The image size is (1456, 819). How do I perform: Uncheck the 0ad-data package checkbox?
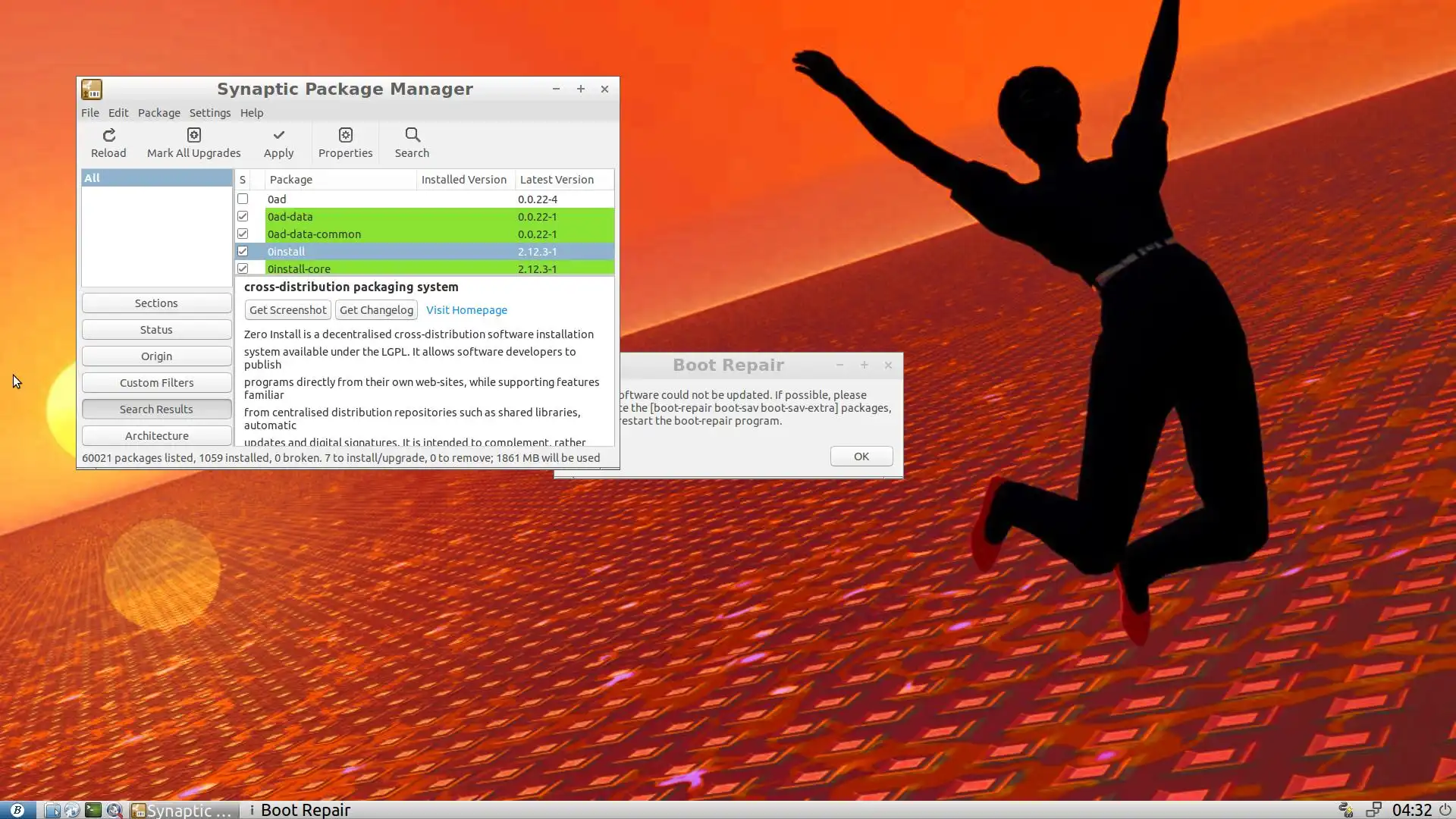point(243,216)
